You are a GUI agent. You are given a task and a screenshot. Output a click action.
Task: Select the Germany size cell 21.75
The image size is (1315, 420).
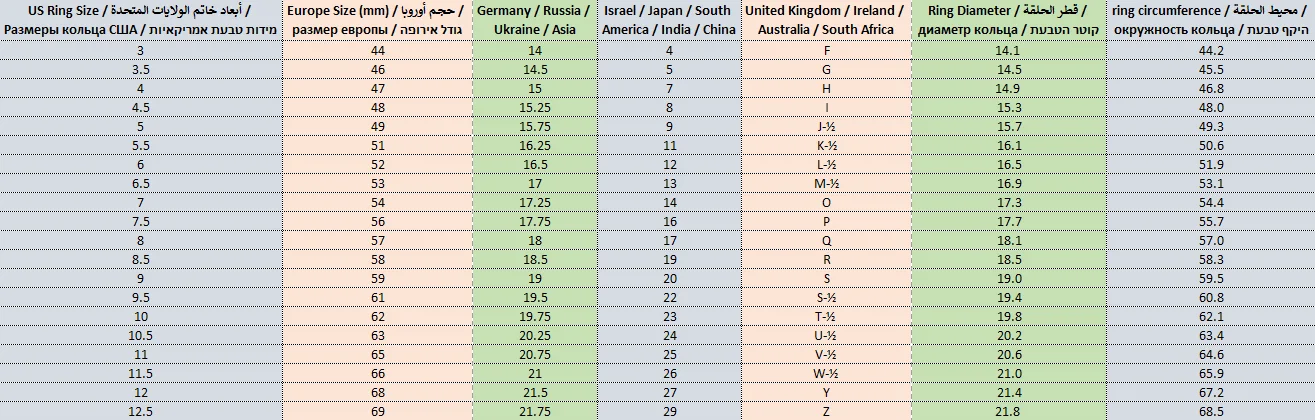pyautogui.click(x=534, y=411)
